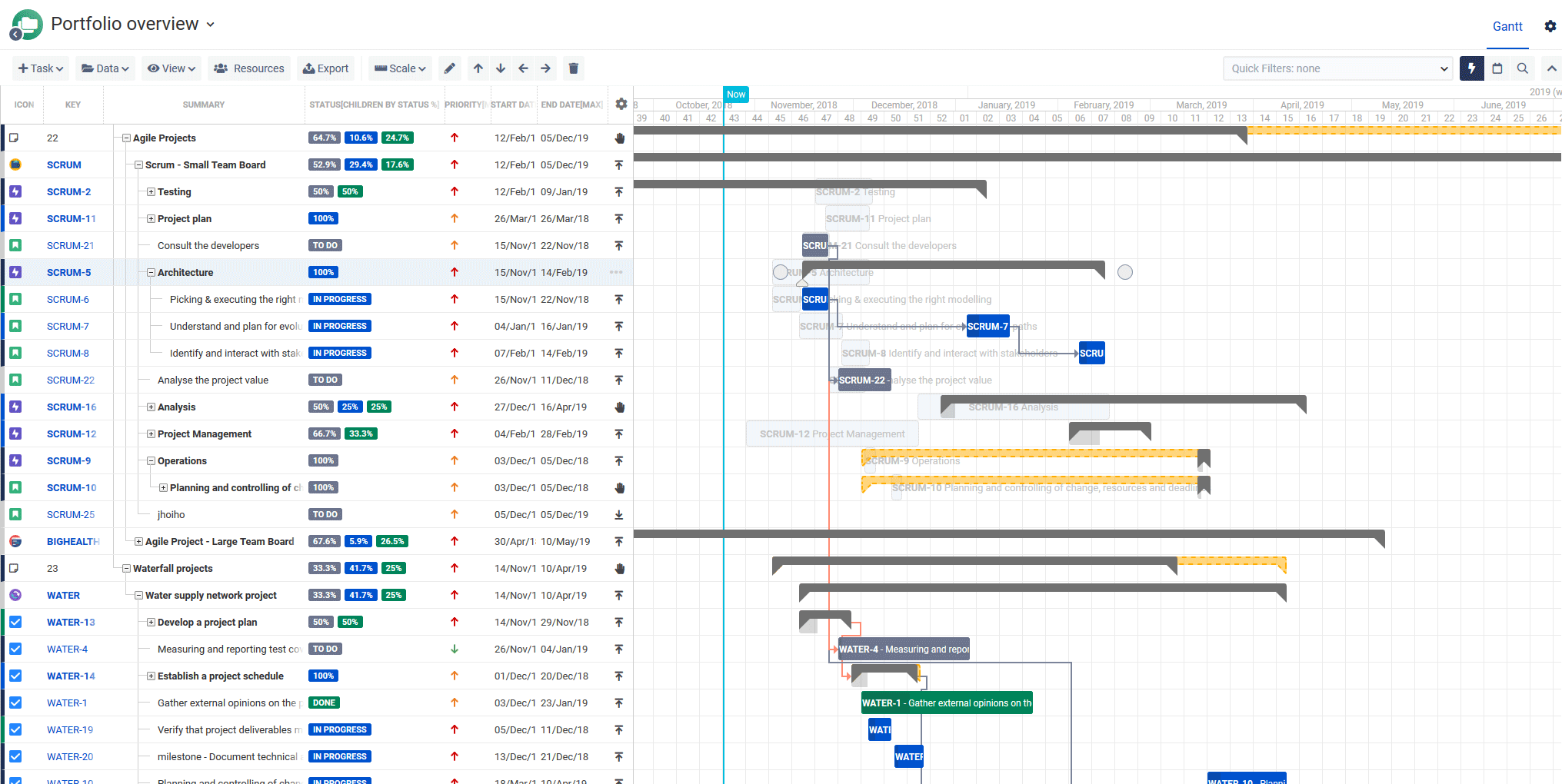
Task: Toggle the lightning bolt button beside filters
Action: [1472, 68]
